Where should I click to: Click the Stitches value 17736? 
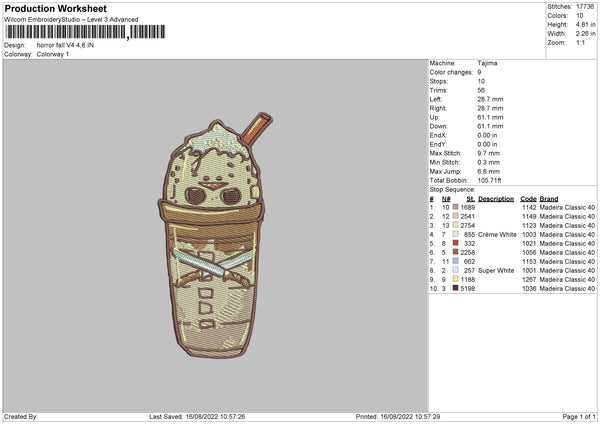pos(585,7)
